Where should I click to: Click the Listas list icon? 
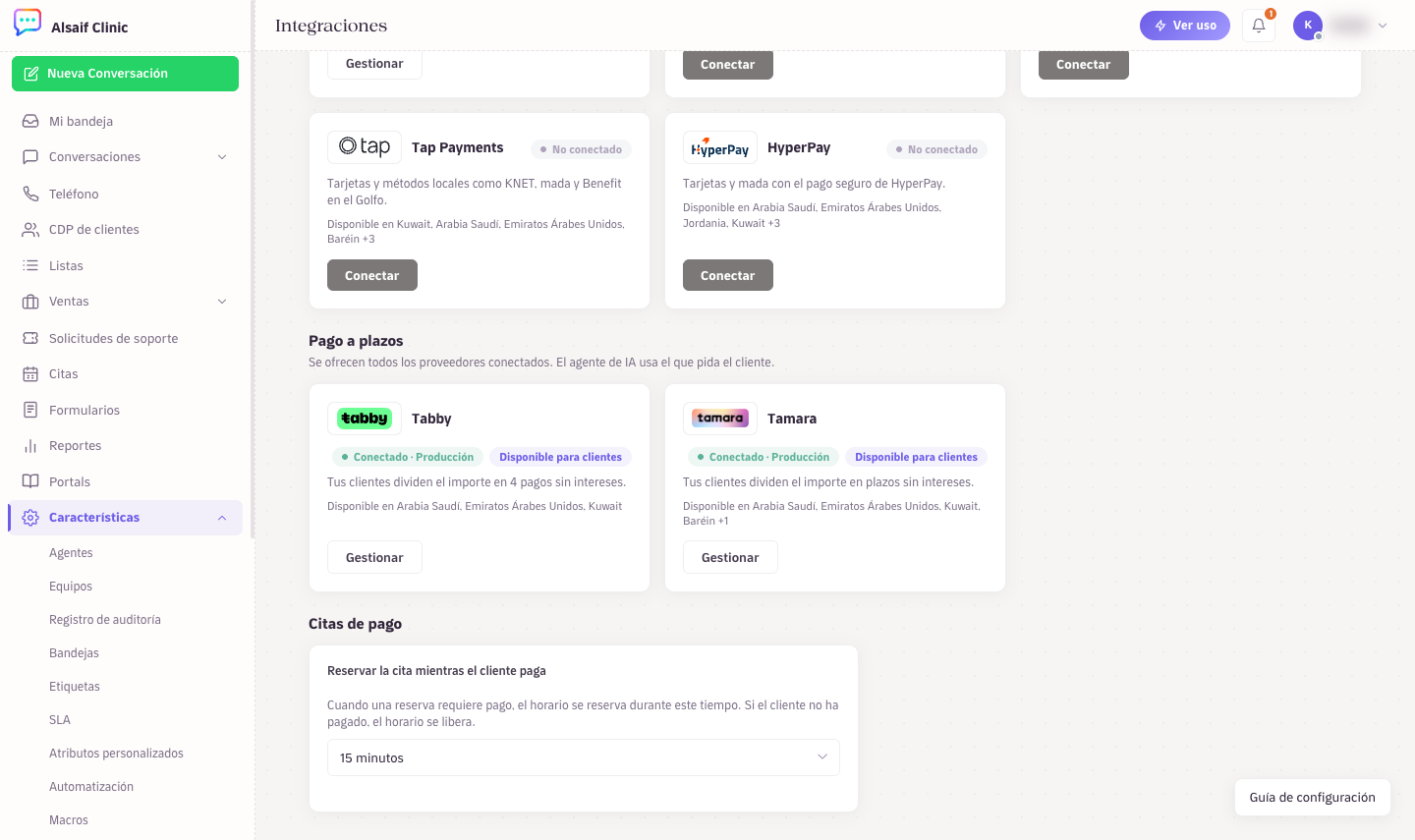coord(30,265)
